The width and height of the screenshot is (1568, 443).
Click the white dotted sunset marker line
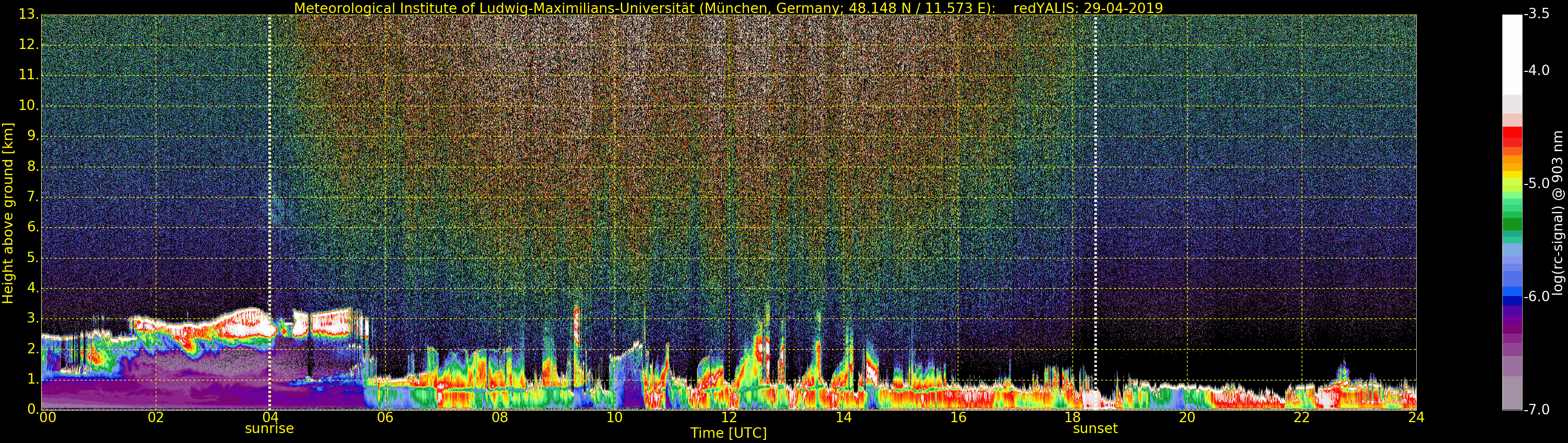click(x=1096, y=212)
